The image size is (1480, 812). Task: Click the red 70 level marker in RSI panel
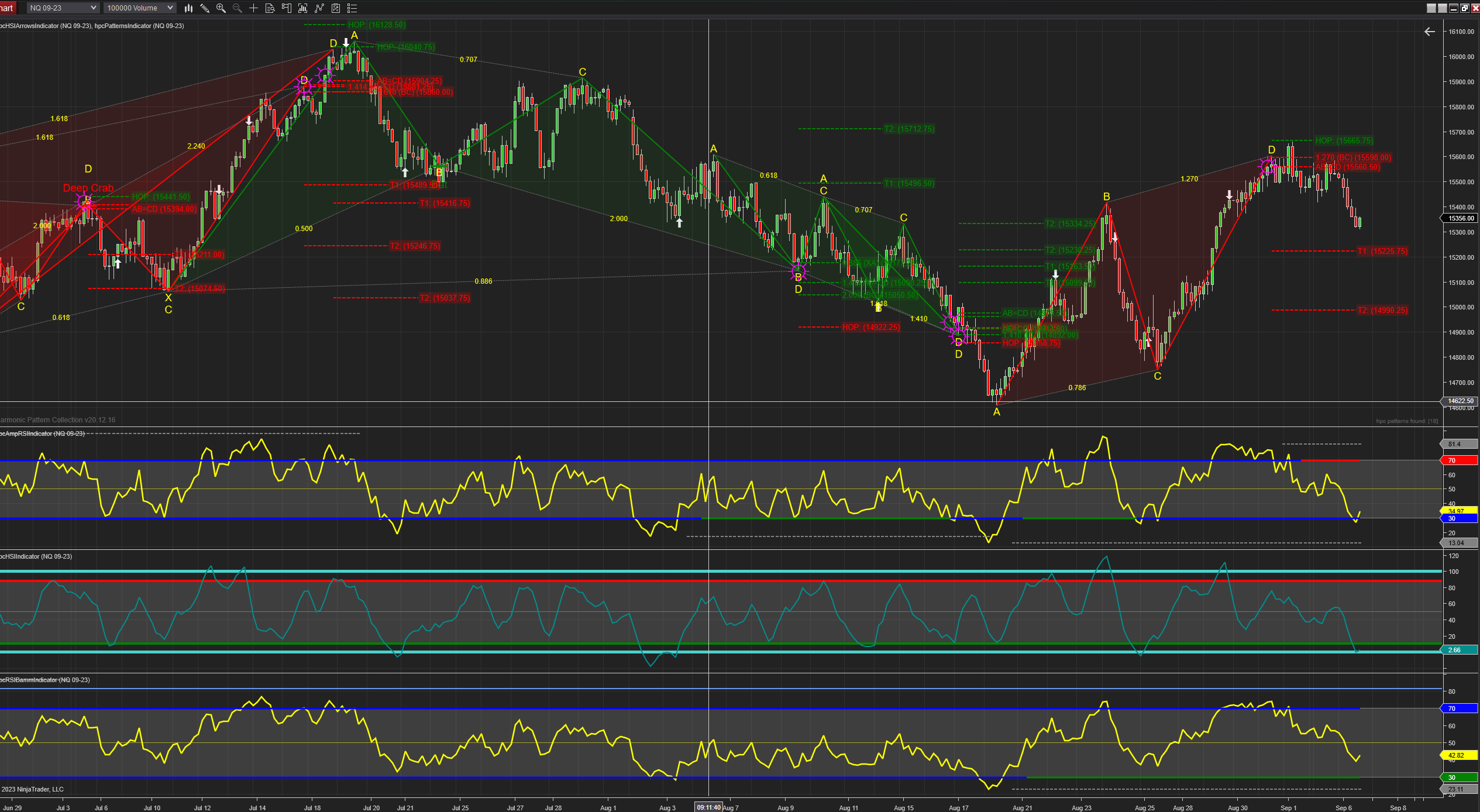point(1459,460)
